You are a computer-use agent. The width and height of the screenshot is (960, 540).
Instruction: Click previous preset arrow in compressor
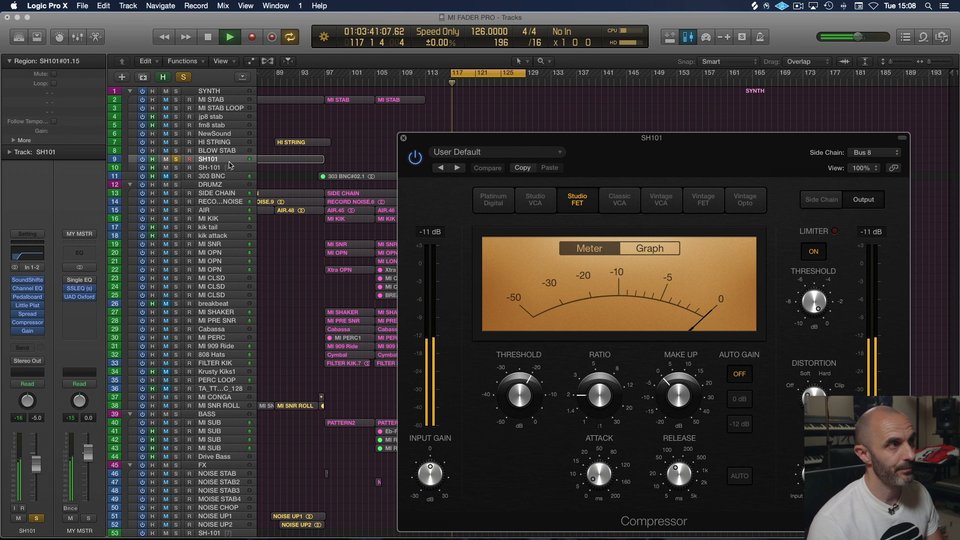tap(440, 168)
